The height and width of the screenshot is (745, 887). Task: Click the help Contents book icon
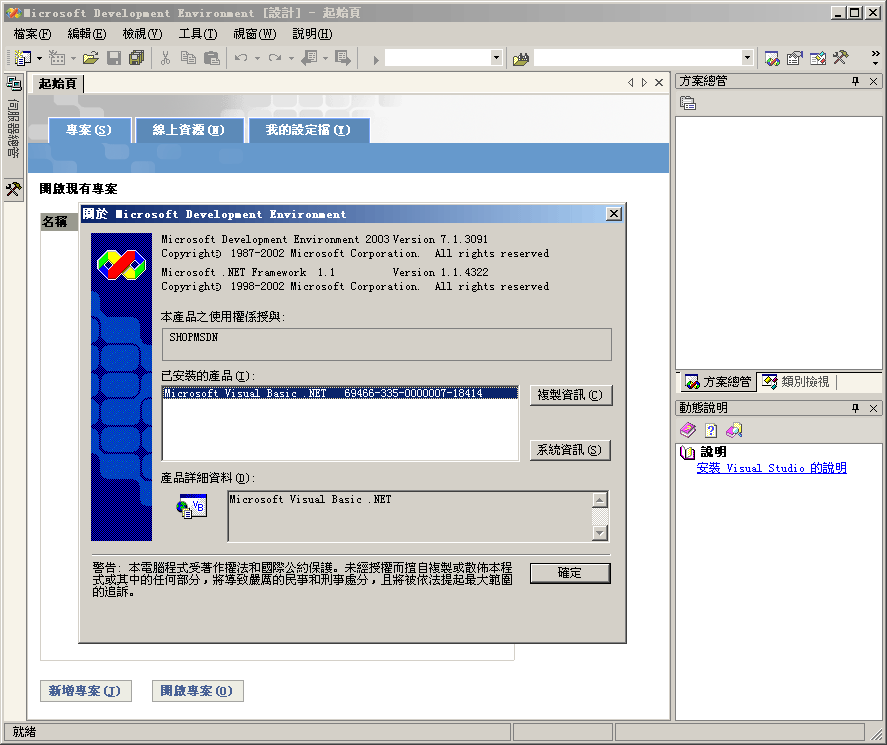[x=688, y=430]
